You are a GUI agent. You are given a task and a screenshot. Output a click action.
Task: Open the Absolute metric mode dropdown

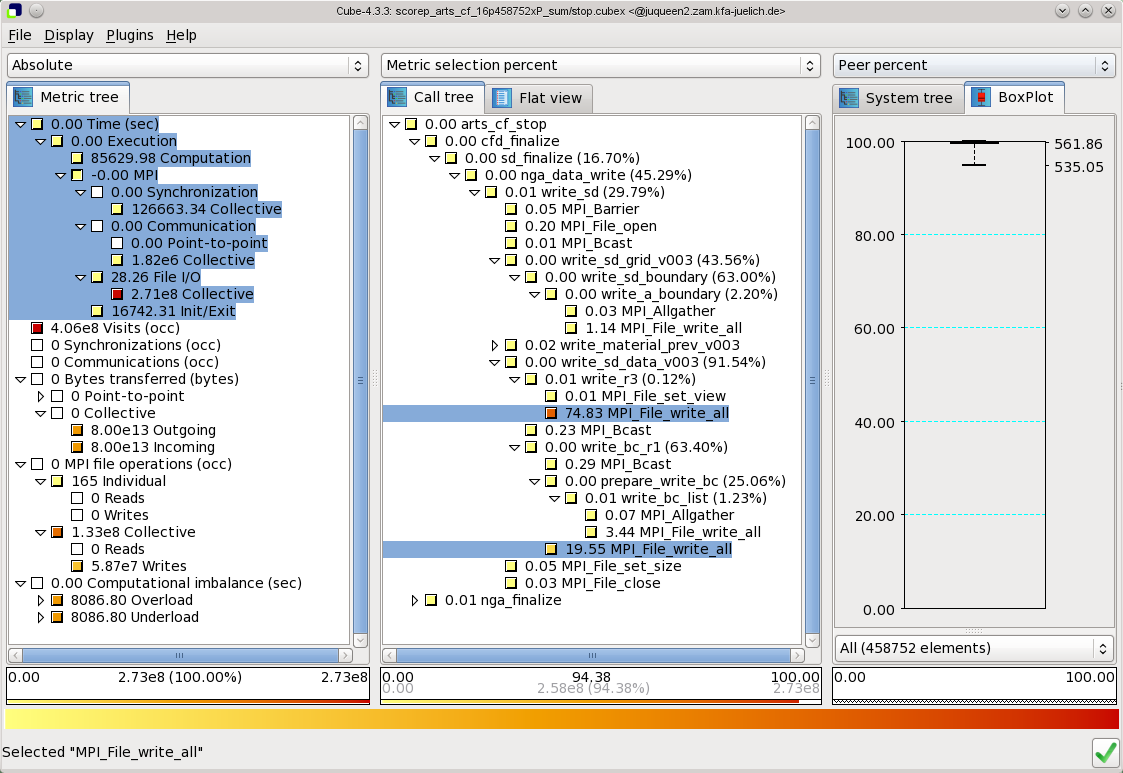(188, 65)
